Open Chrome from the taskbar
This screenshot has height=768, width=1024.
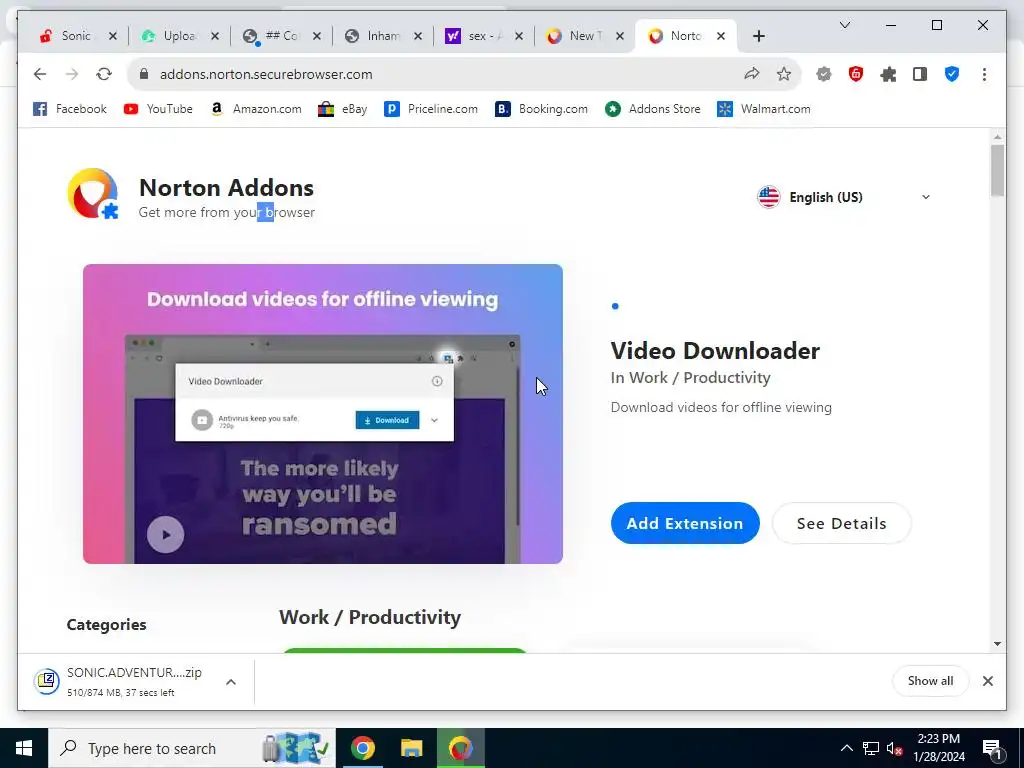click(362, 748)
